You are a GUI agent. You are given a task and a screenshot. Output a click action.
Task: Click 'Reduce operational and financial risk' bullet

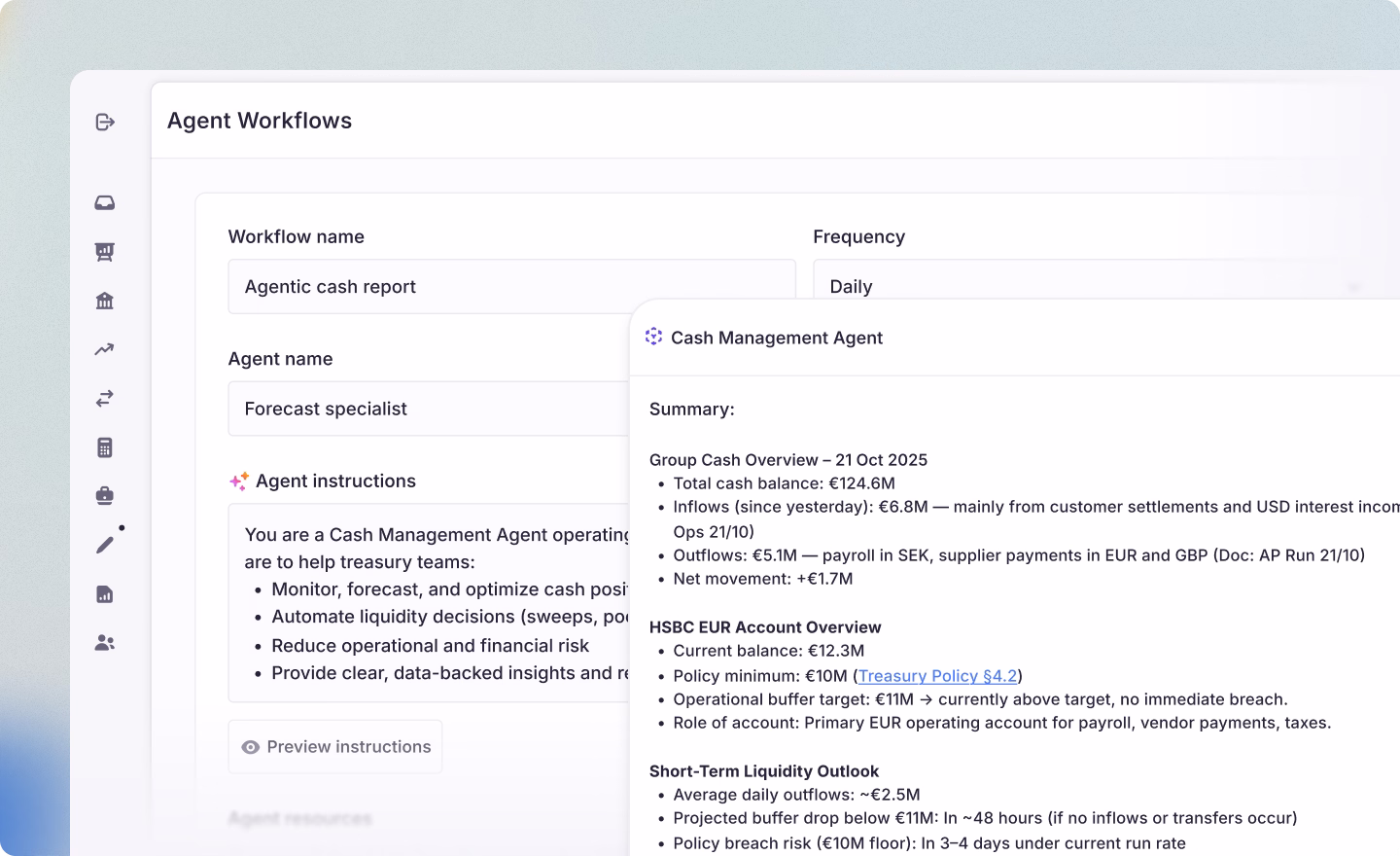click(x=431, y=646)
